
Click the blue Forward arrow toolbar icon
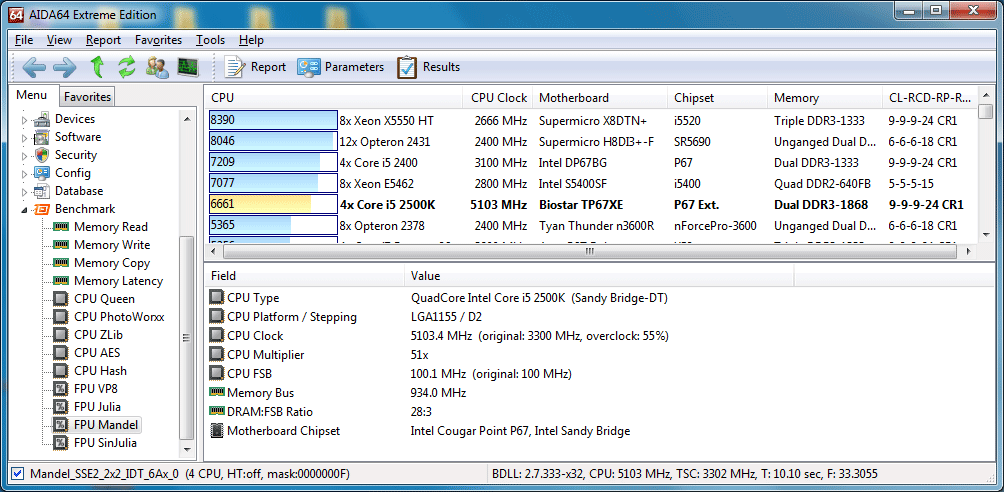[65, 67]
